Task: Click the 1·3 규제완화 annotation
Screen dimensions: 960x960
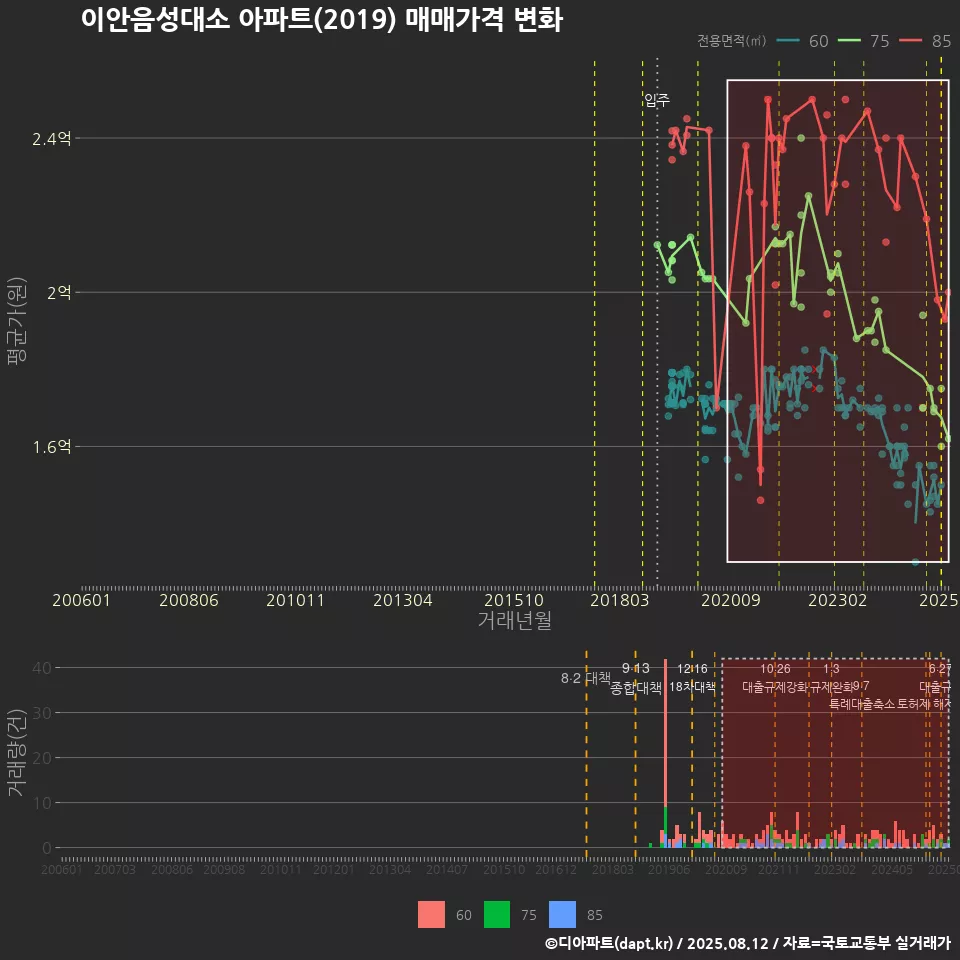Action: (x=831, y=678)
